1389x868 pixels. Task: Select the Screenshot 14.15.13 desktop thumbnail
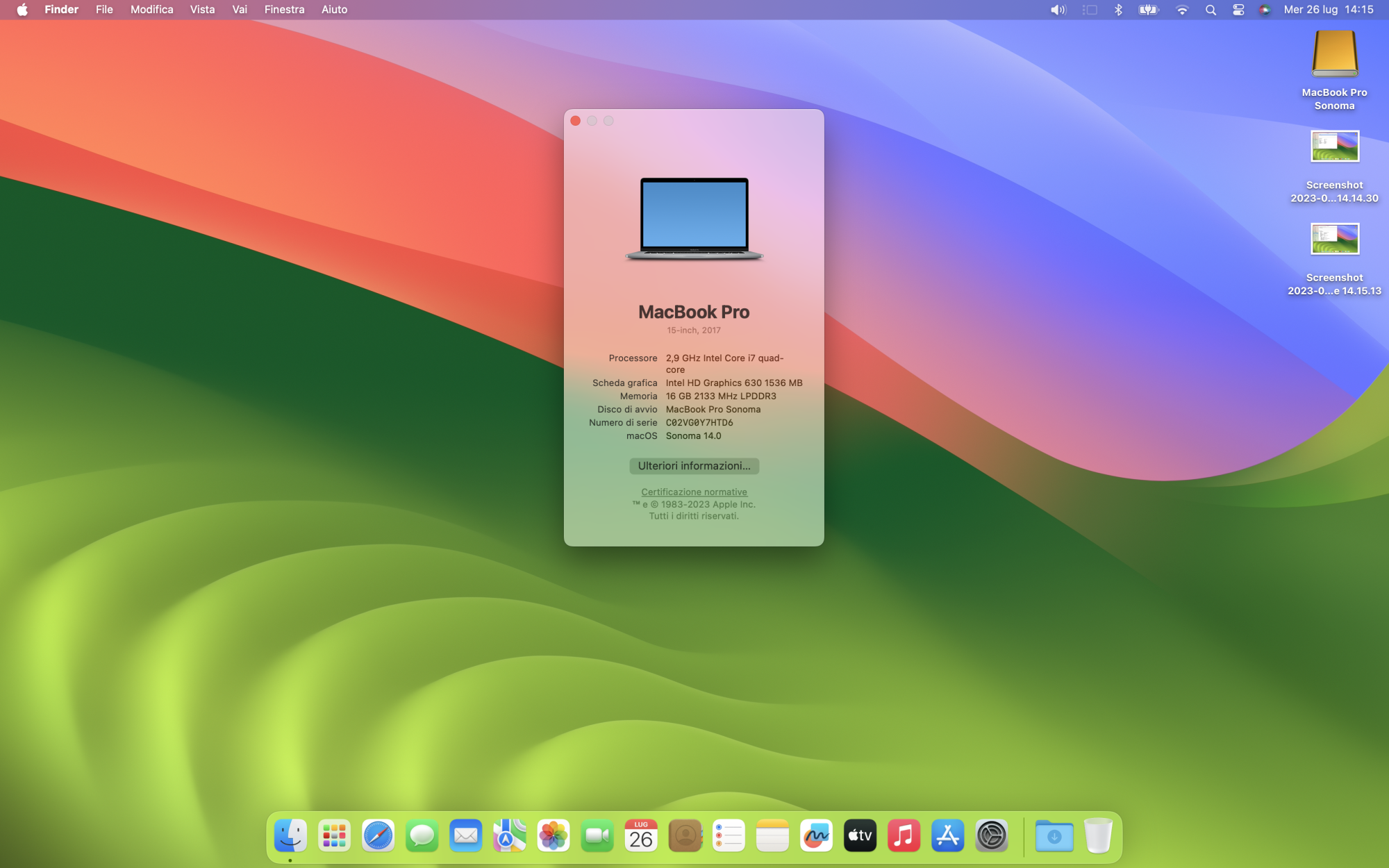[x=1334, y=240]
